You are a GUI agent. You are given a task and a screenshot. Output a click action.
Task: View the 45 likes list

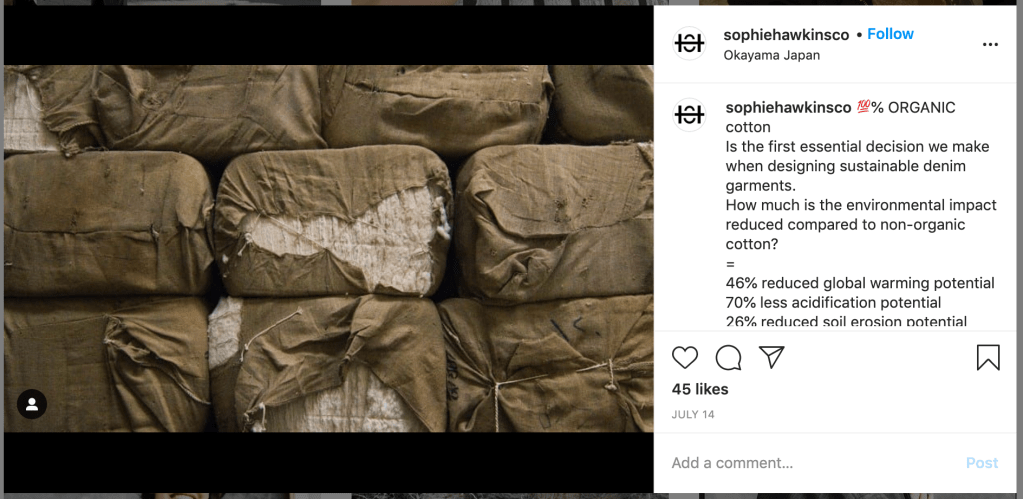700,389
